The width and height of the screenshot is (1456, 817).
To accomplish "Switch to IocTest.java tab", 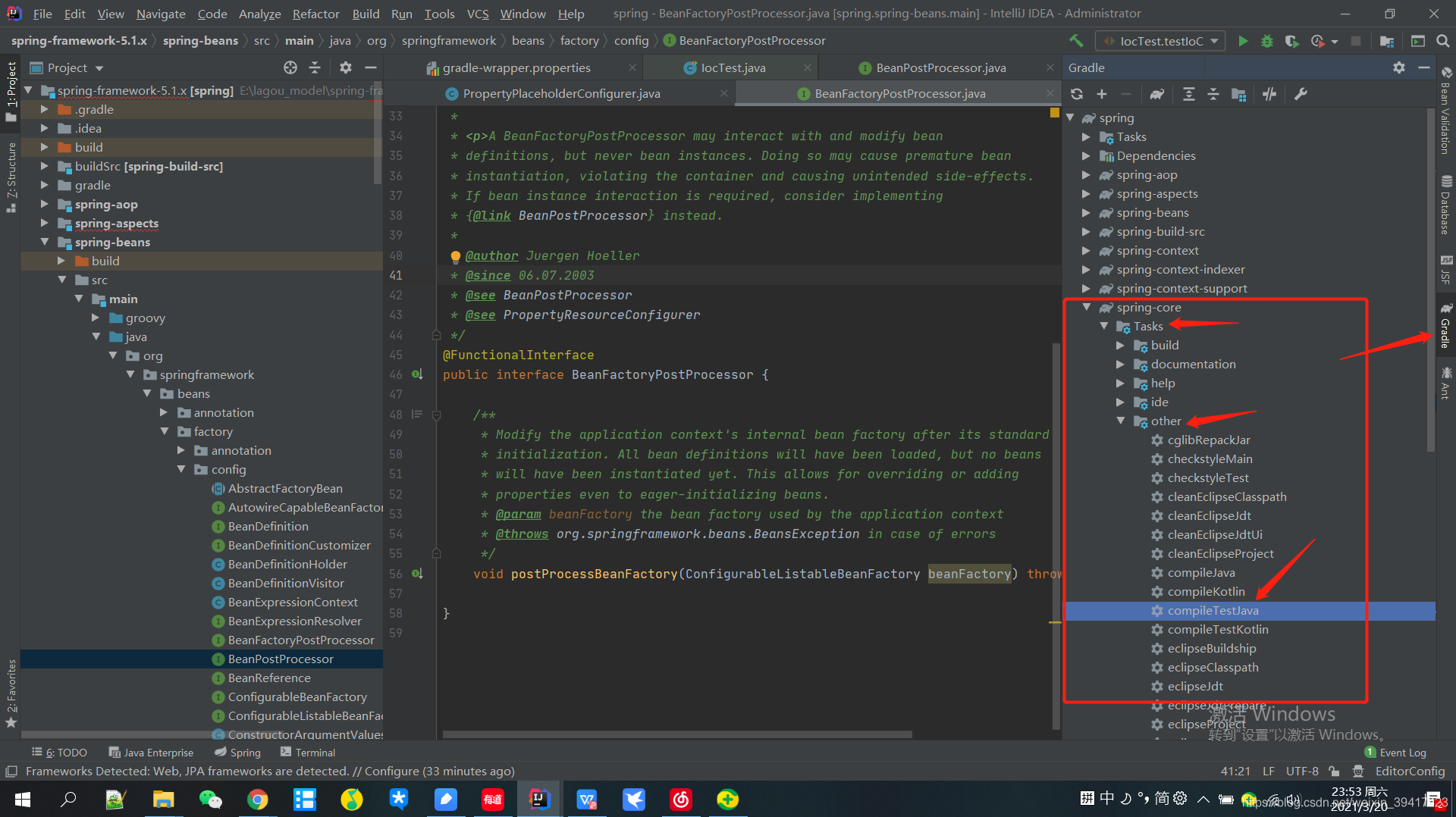I will [733, 67].
